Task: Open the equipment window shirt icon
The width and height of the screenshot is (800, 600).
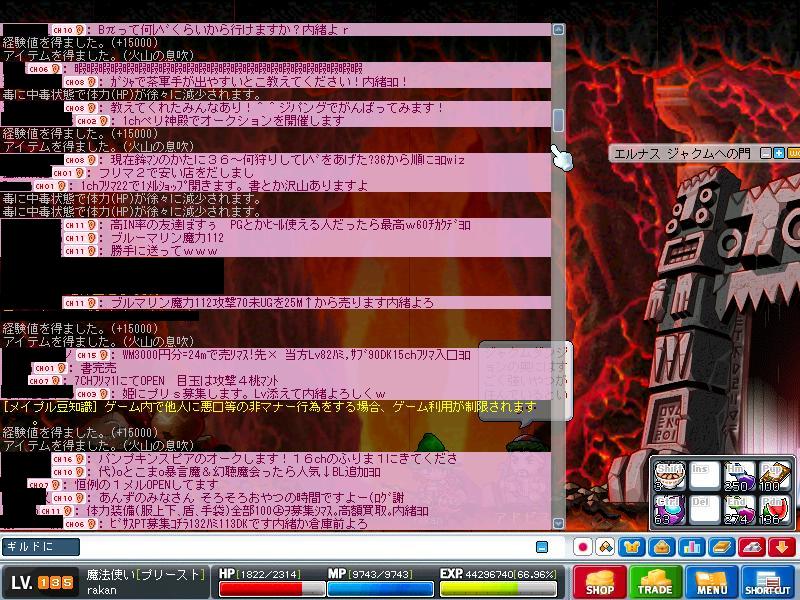Action: 632,547
